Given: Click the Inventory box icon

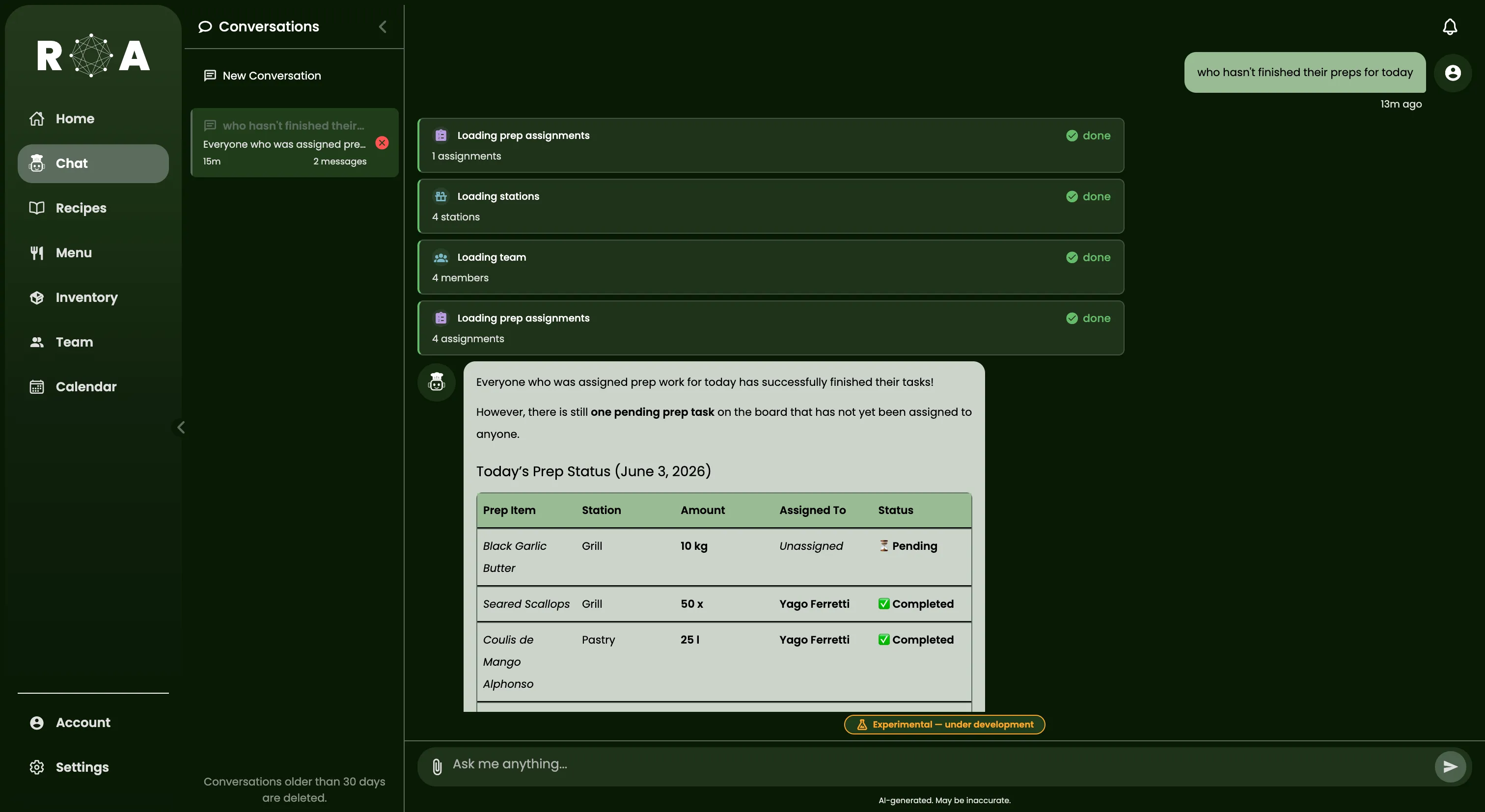Looking at the screenshot, I should point(37,298).
